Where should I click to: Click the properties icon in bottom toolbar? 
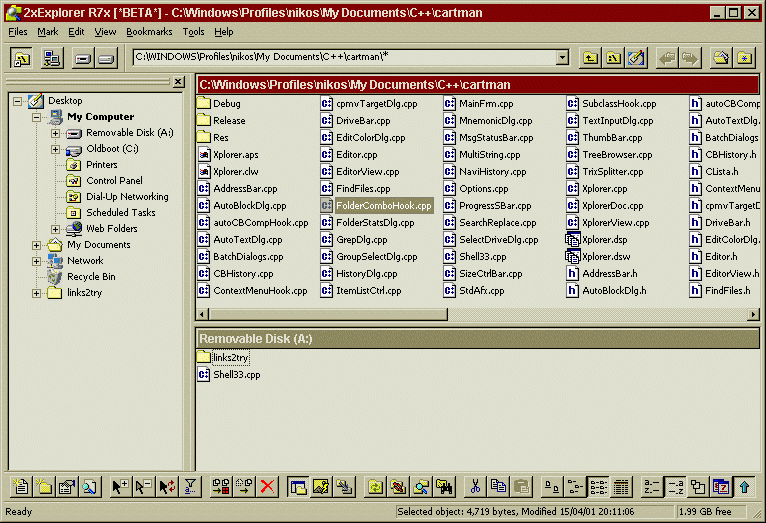(x=67, y=487)
